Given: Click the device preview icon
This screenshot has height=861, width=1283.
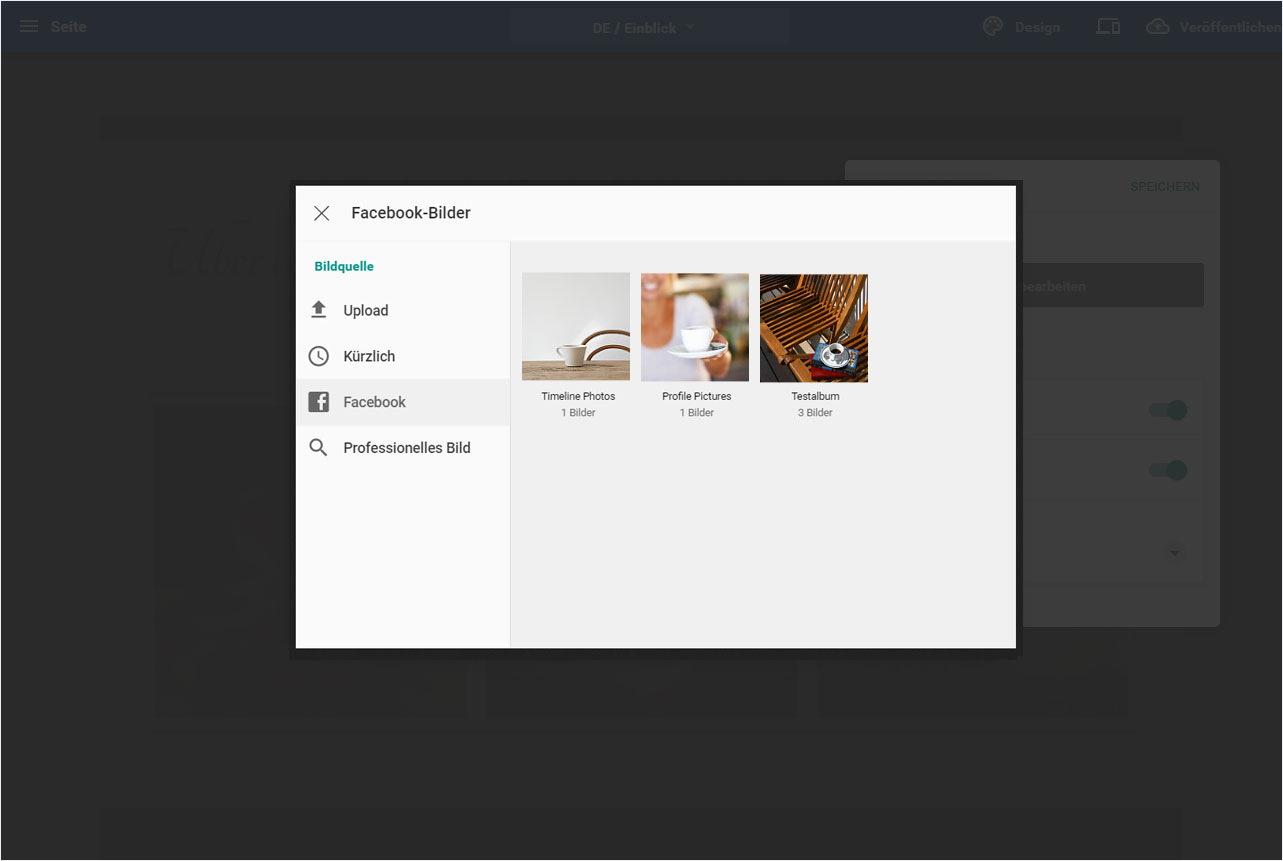Looking at the screenshot, I should point(1108,27).
